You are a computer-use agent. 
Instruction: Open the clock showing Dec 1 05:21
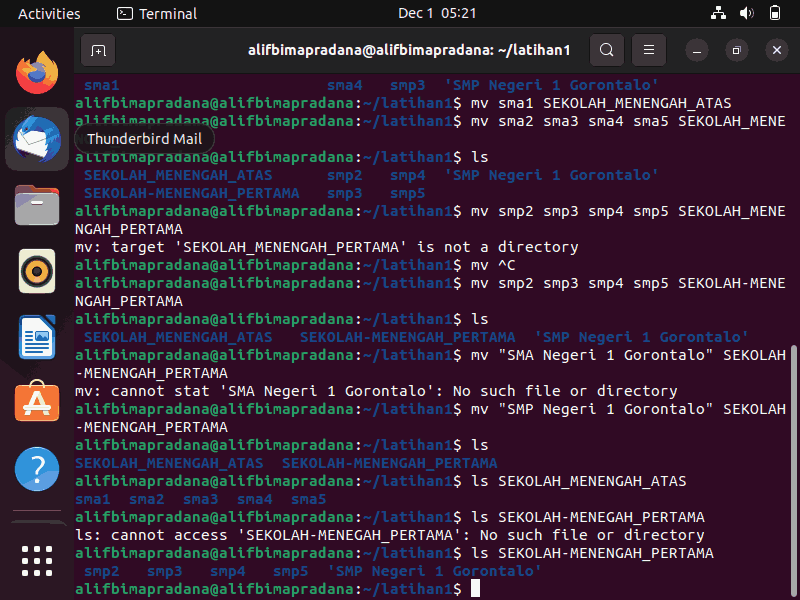(x=437, y=13)
